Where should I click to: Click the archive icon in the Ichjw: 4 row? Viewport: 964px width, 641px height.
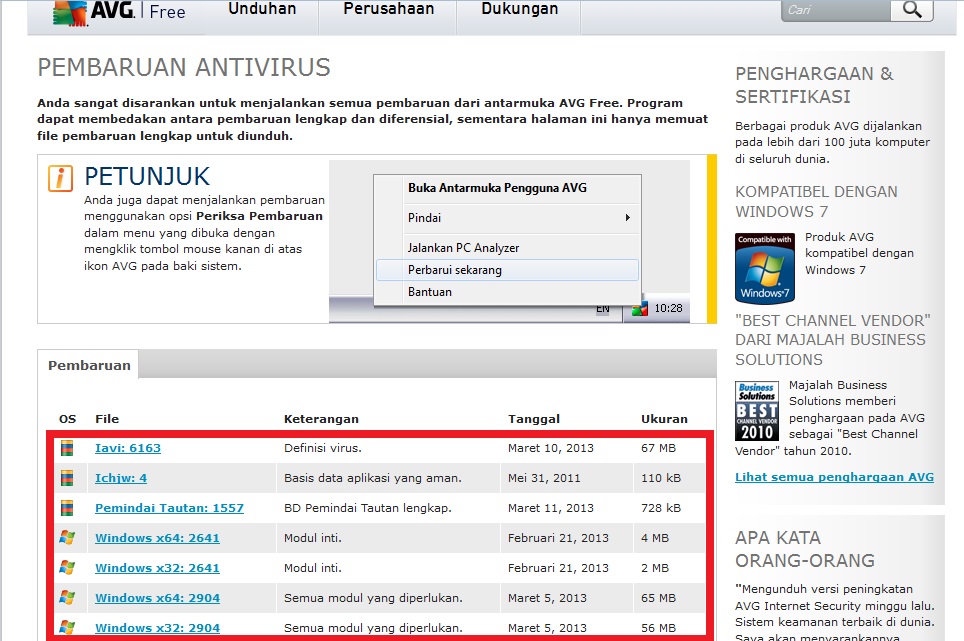click(67, 478)
